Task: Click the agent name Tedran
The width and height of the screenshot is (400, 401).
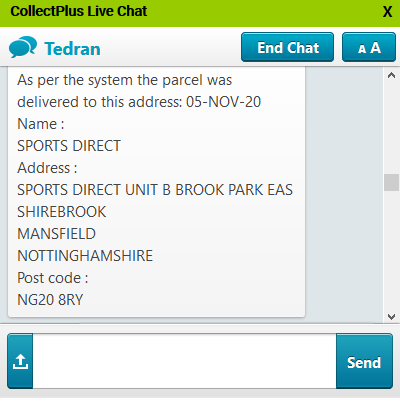Action: [x=72, y=49]
